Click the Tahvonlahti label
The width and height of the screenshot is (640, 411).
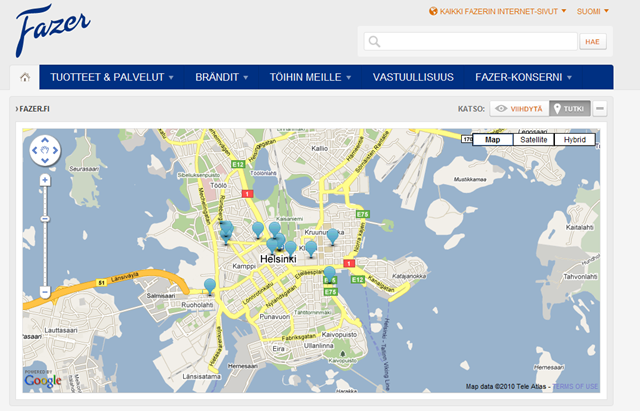580,276
